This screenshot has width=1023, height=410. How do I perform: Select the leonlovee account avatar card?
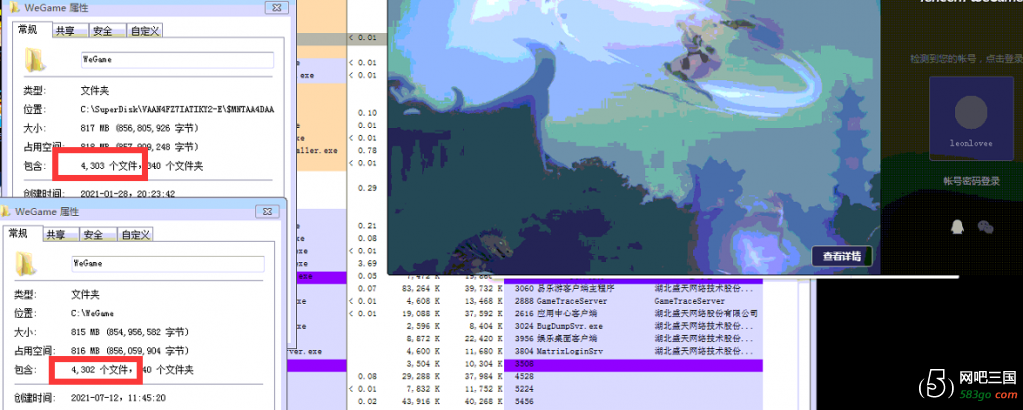(971, 118)
